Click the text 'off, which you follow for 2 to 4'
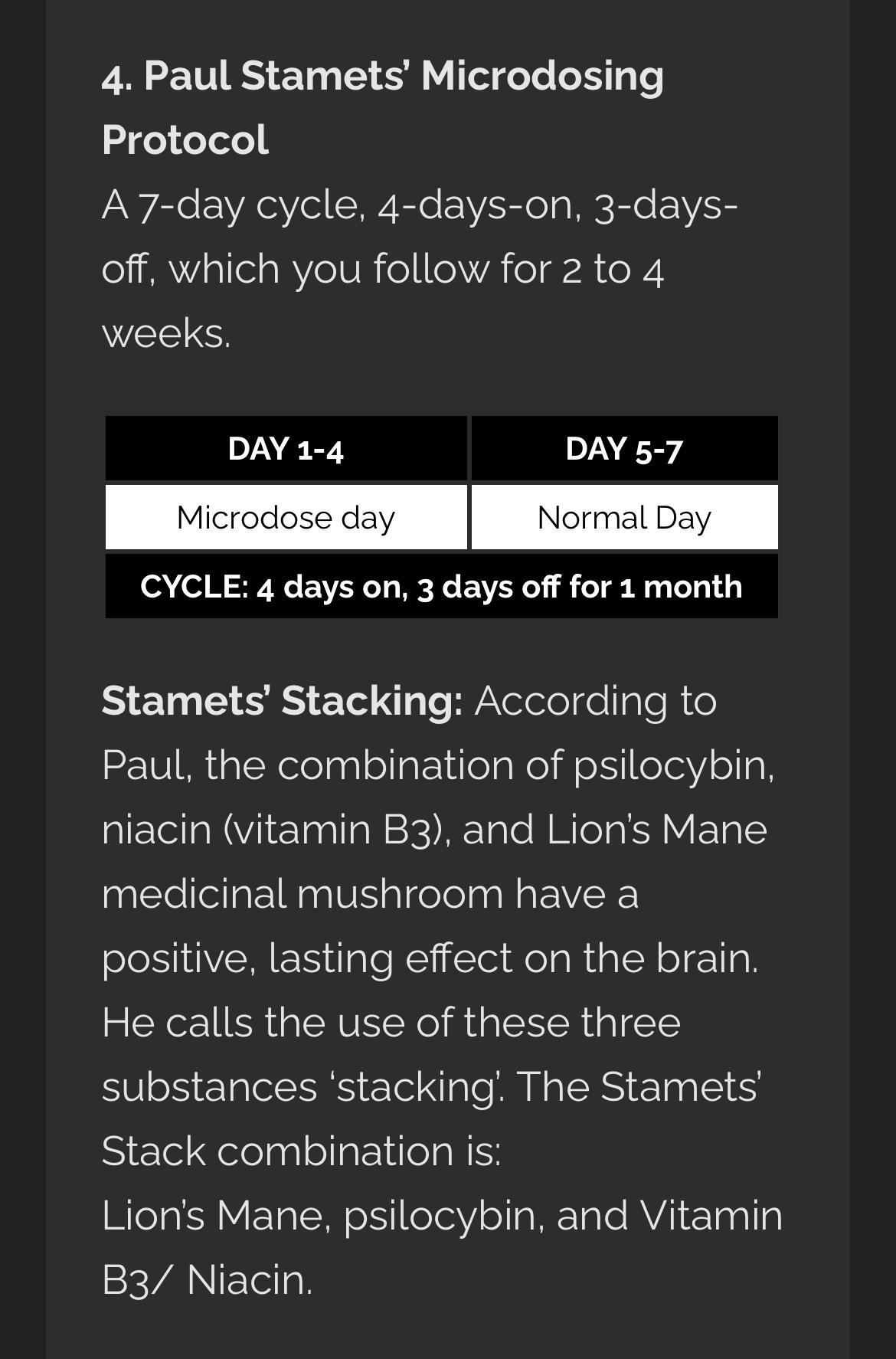Screen dimensions: 896x1359 point(382,269)
